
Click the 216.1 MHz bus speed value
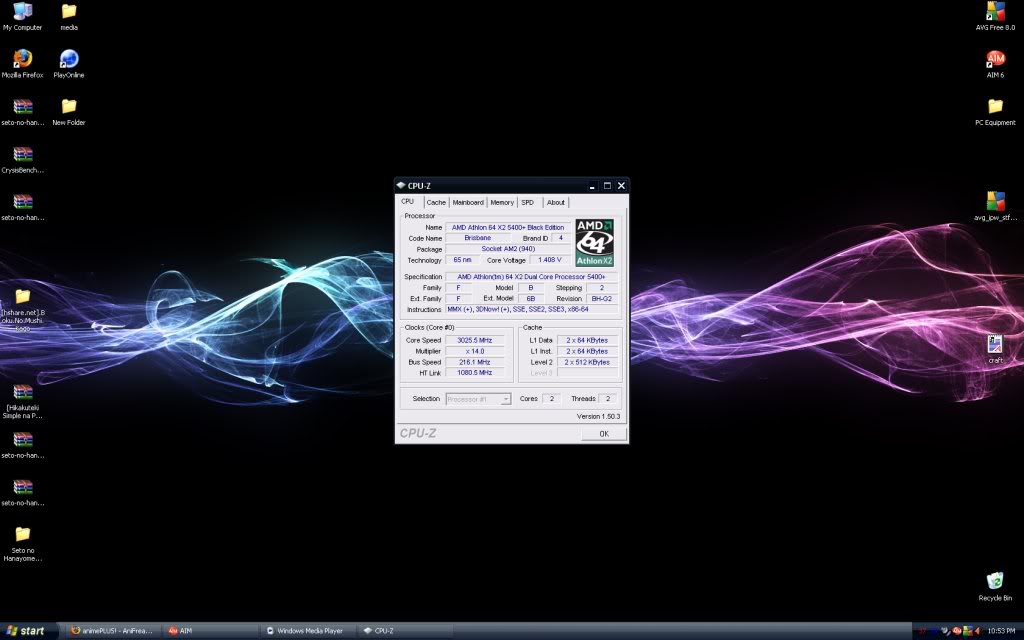pyautogui.click(x=475, y=362)
